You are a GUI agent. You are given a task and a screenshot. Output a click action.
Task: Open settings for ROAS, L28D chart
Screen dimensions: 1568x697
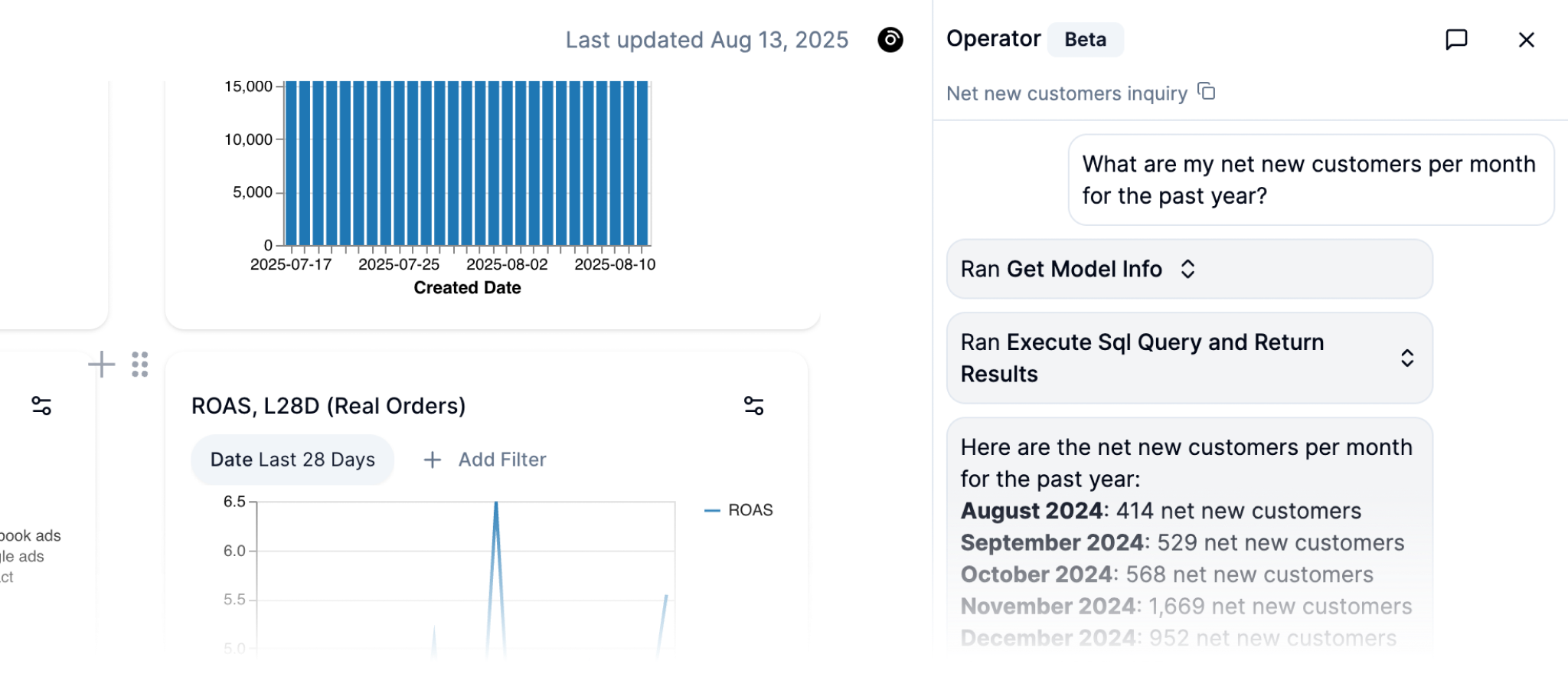(x=754, y=406)
